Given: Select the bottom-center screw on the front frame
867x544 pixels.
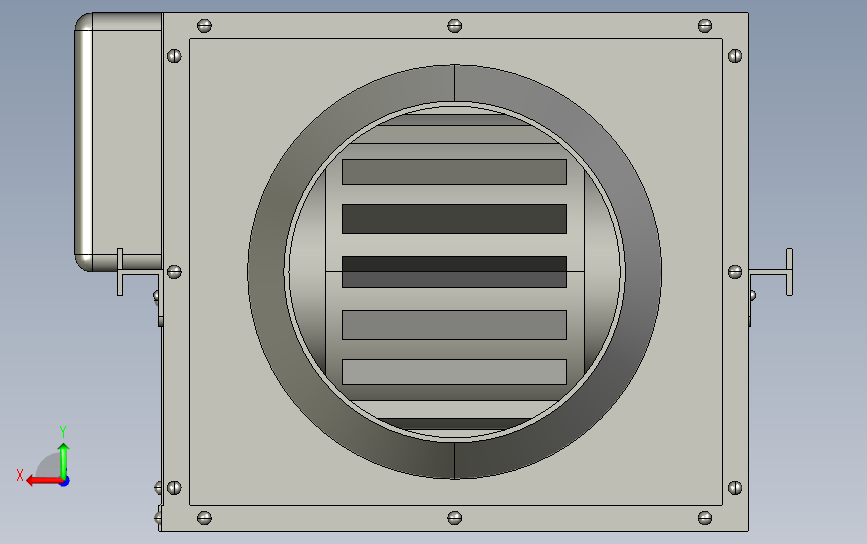Looking at the screenshot, I should pyautogui.click(x=455, y=518).
